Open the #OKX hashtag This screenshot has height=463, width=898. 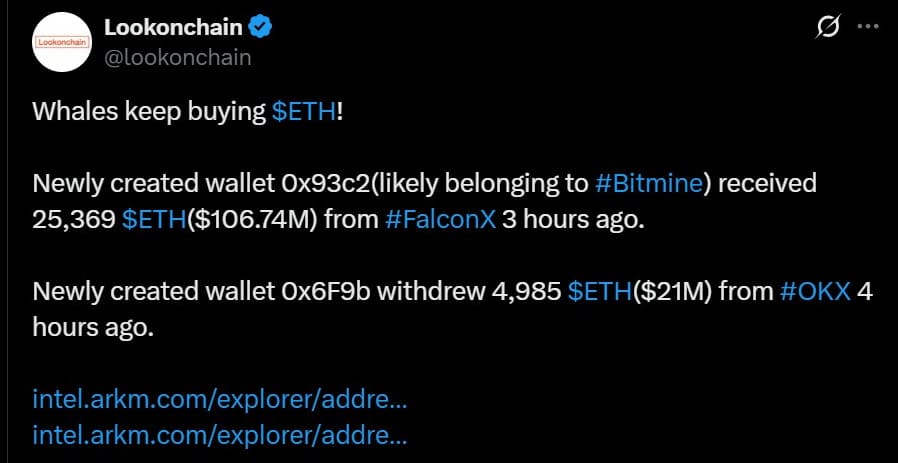[x=815, y=292]
